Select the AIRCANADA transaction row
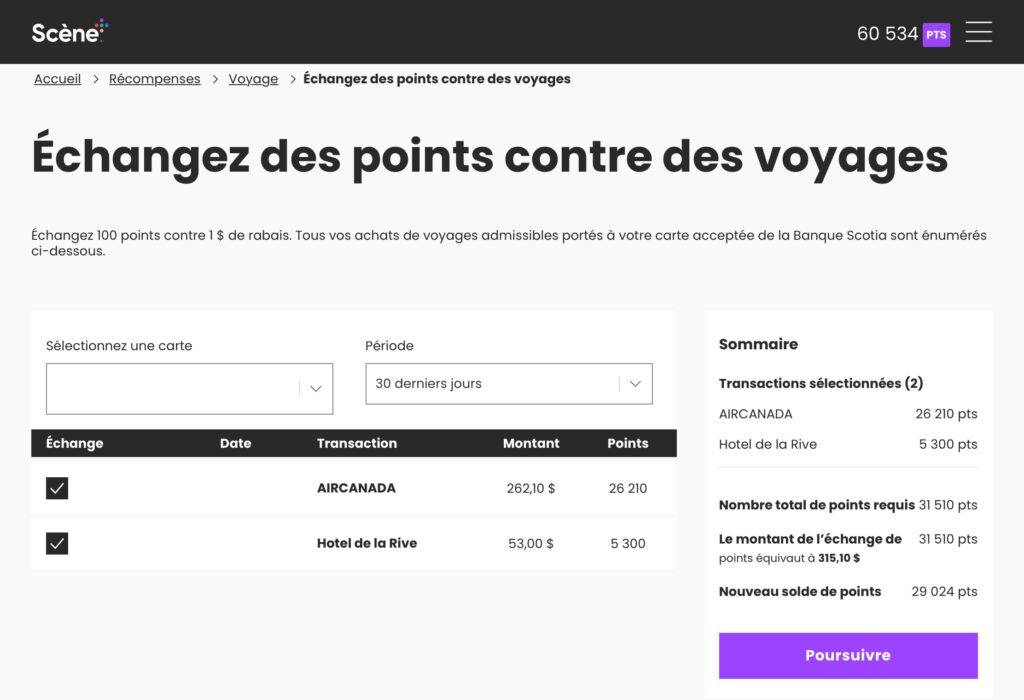This screenshot has height=700, width=1024. [x=355, y=487]
